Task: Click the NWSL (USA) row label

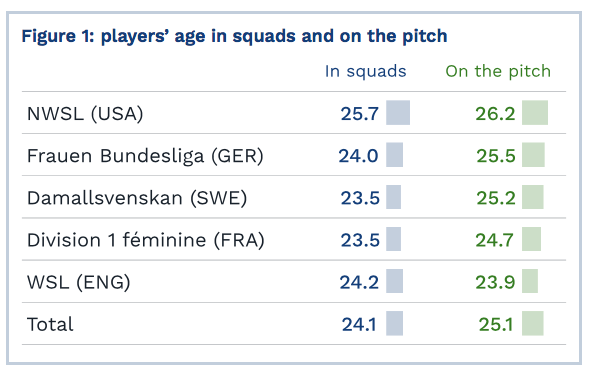Action: tap(85, 114)
